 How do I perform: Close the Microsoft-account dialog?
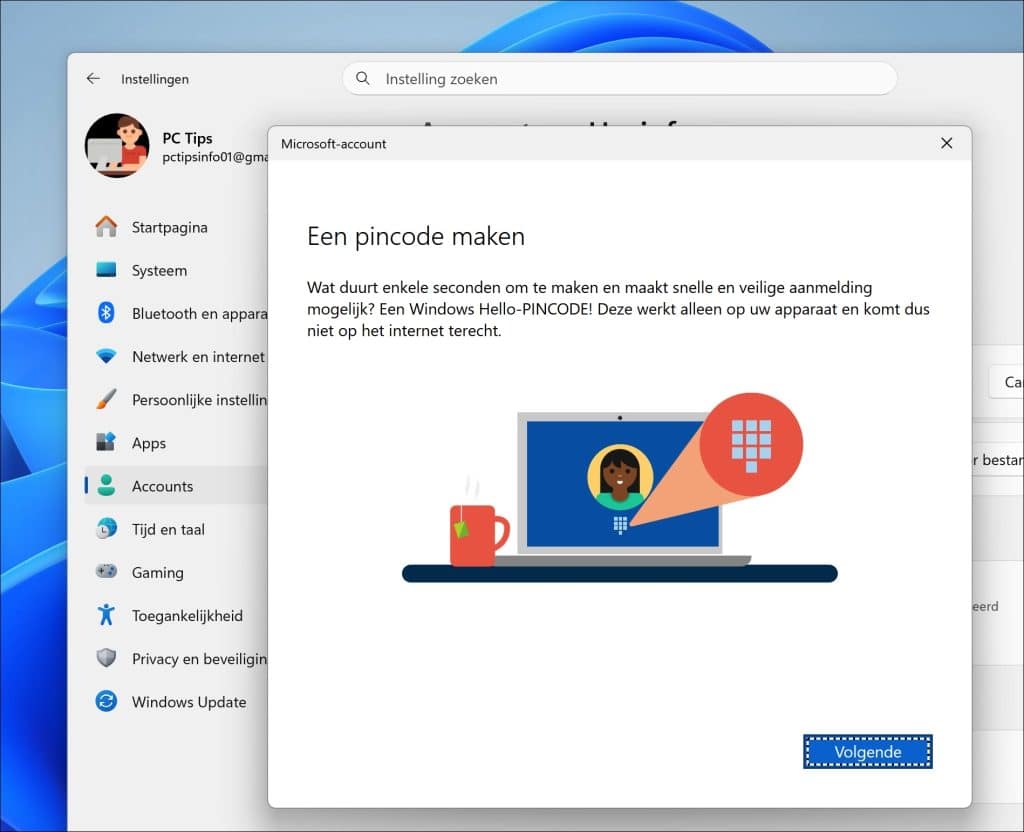pyautogui.click(x=946, y=143)
